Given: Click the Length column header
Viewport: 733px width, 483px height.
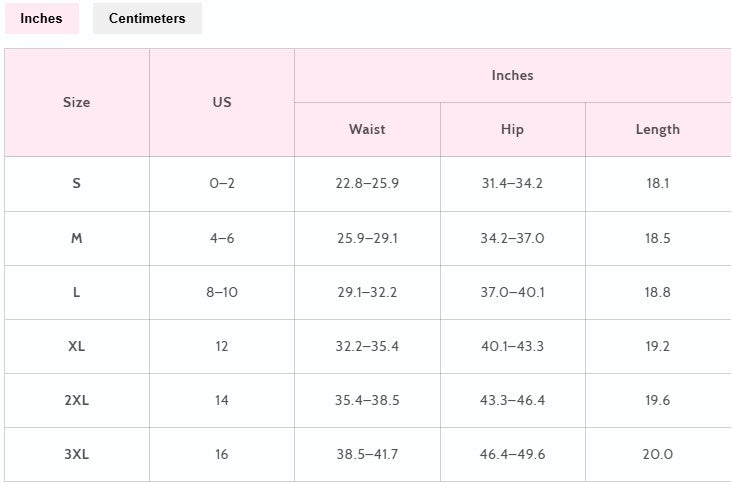Looking at the screenshot, I should [658, 130].
